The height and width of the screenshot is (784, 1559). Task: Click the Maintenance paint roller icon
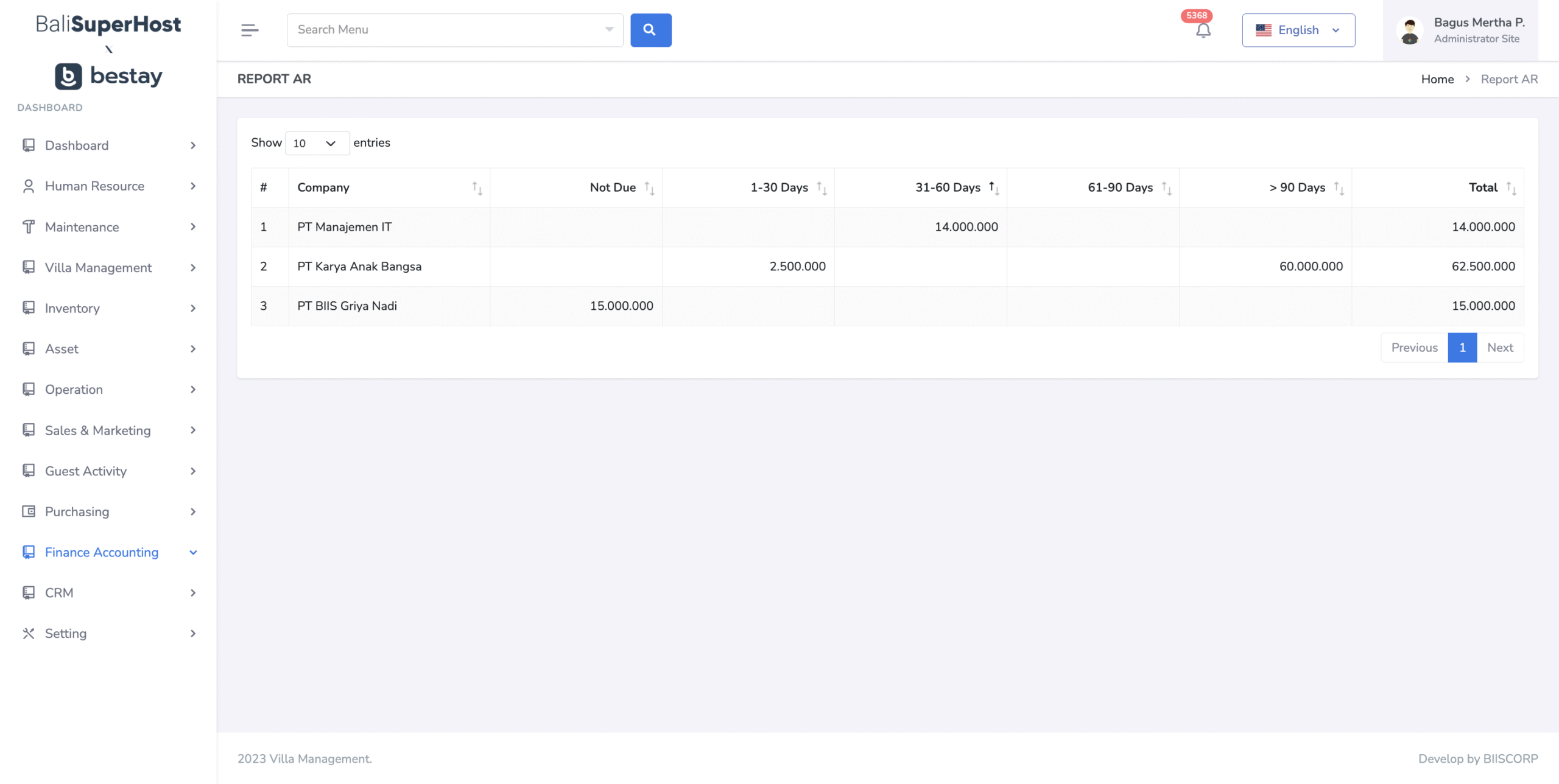click(x=29, y=226)
